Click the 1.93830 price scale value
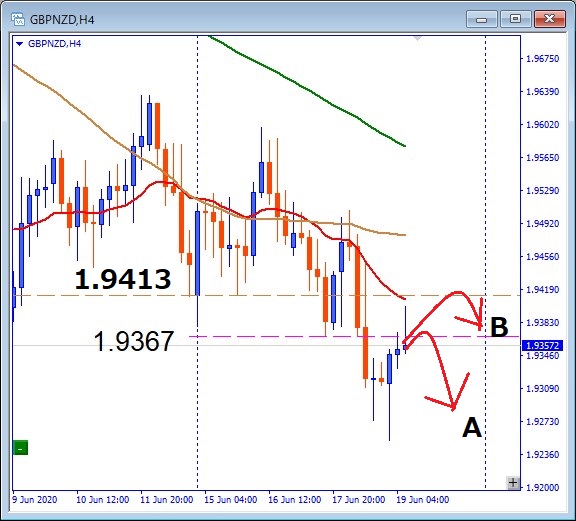The height and width of the screenshot is (521, 576). [x=543, y=323]
